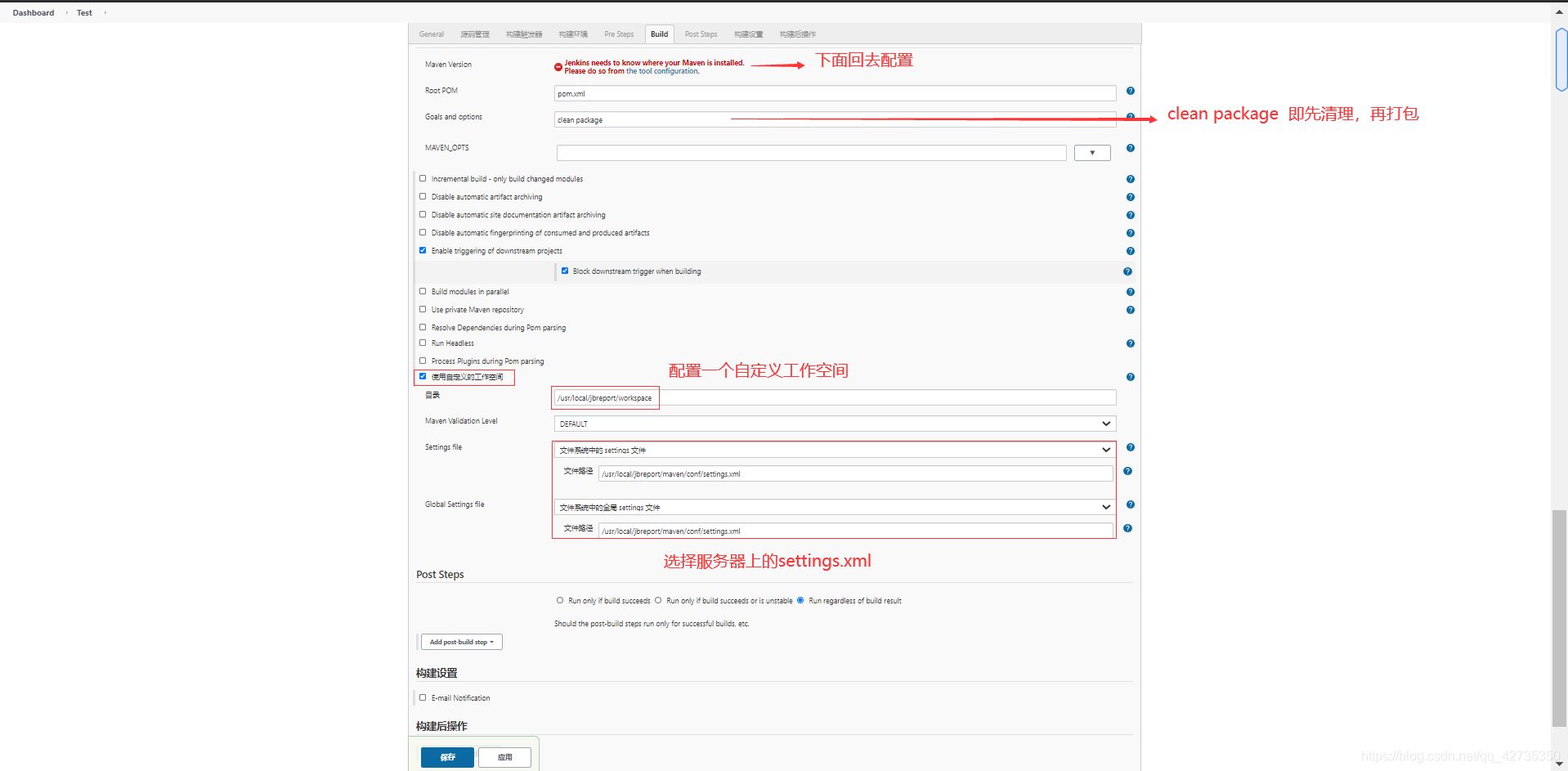
Task: Tick Use private Maven repository
Action: click(x=423, y=309)
